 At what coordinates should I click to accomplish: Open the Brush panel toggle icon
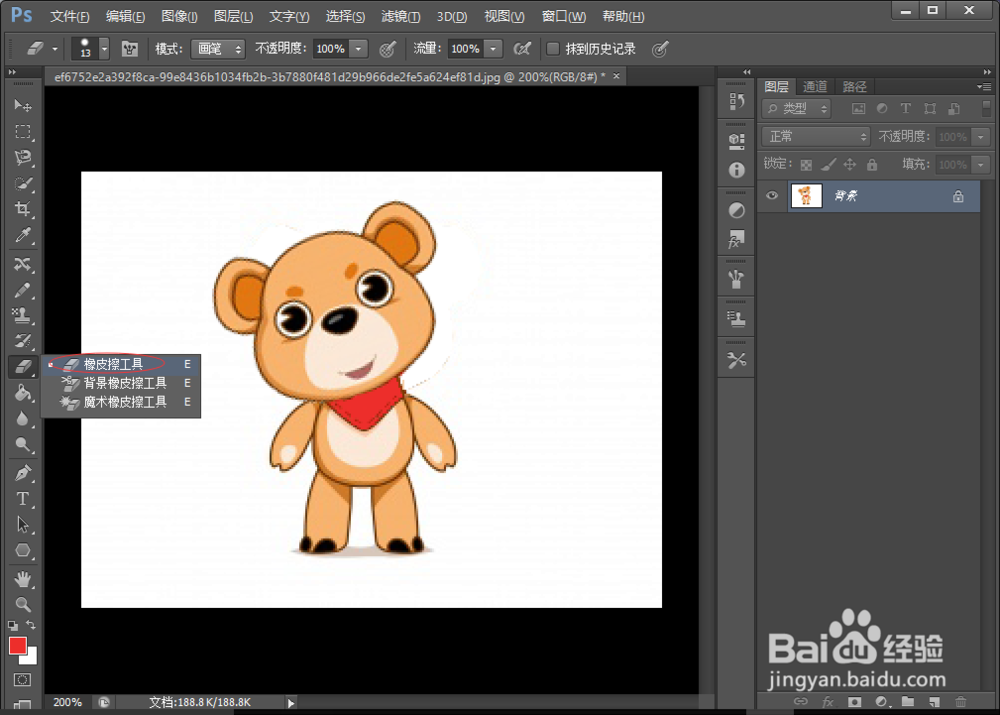[x=129, y=48]
